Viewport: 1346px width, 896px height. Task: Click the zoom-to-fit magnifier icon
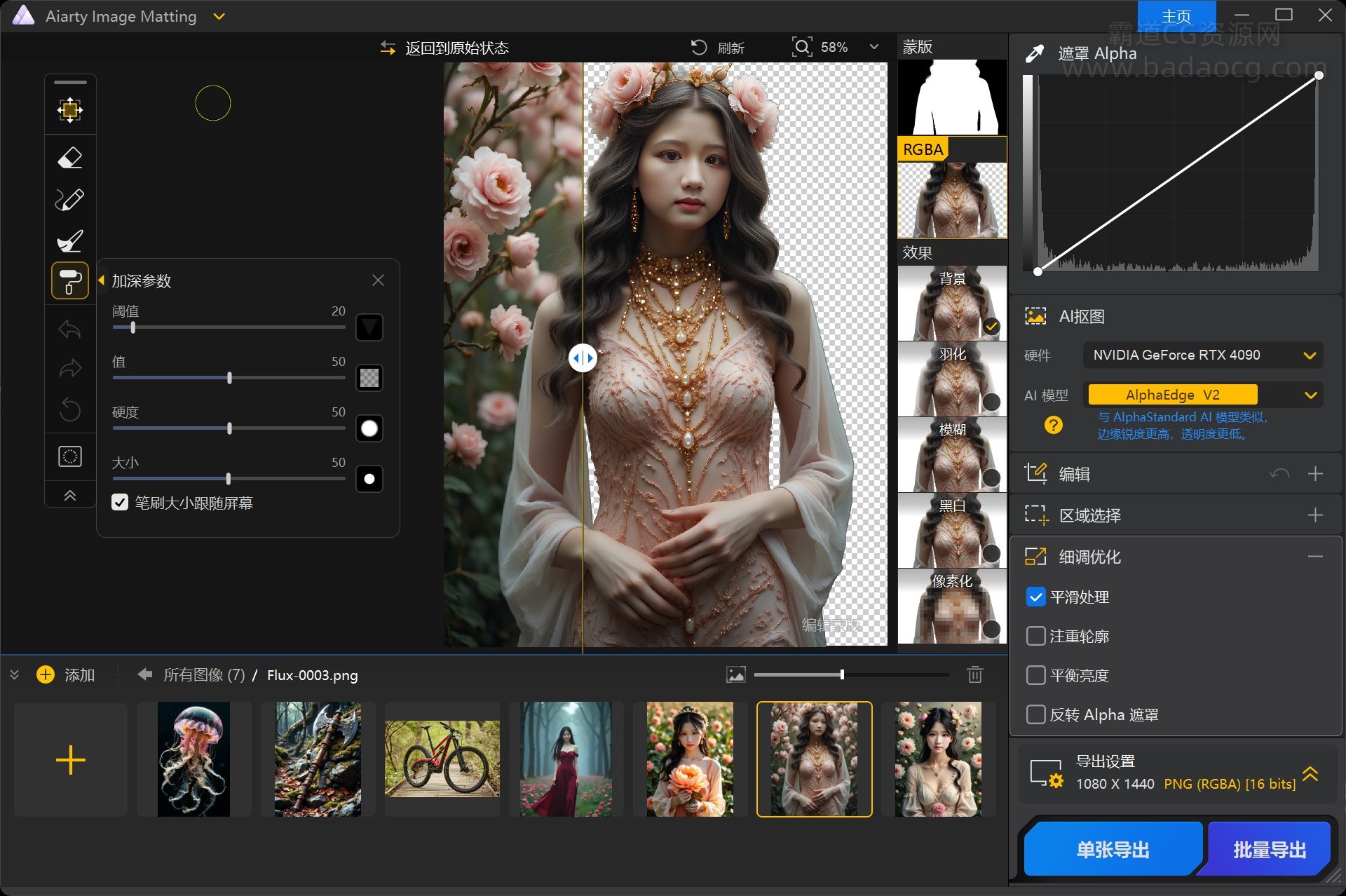(x=802, y=47)
